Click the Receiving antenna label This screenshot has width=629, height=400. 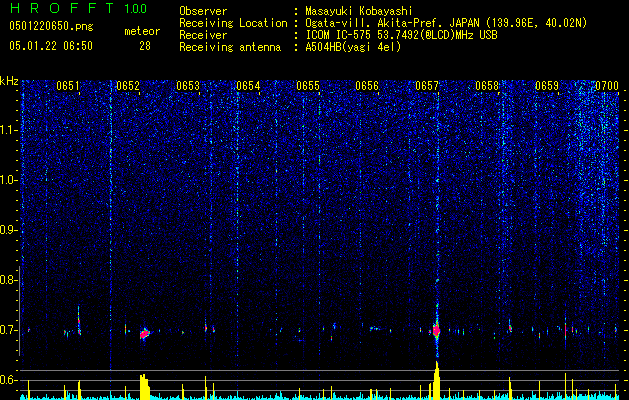point(230,47)
